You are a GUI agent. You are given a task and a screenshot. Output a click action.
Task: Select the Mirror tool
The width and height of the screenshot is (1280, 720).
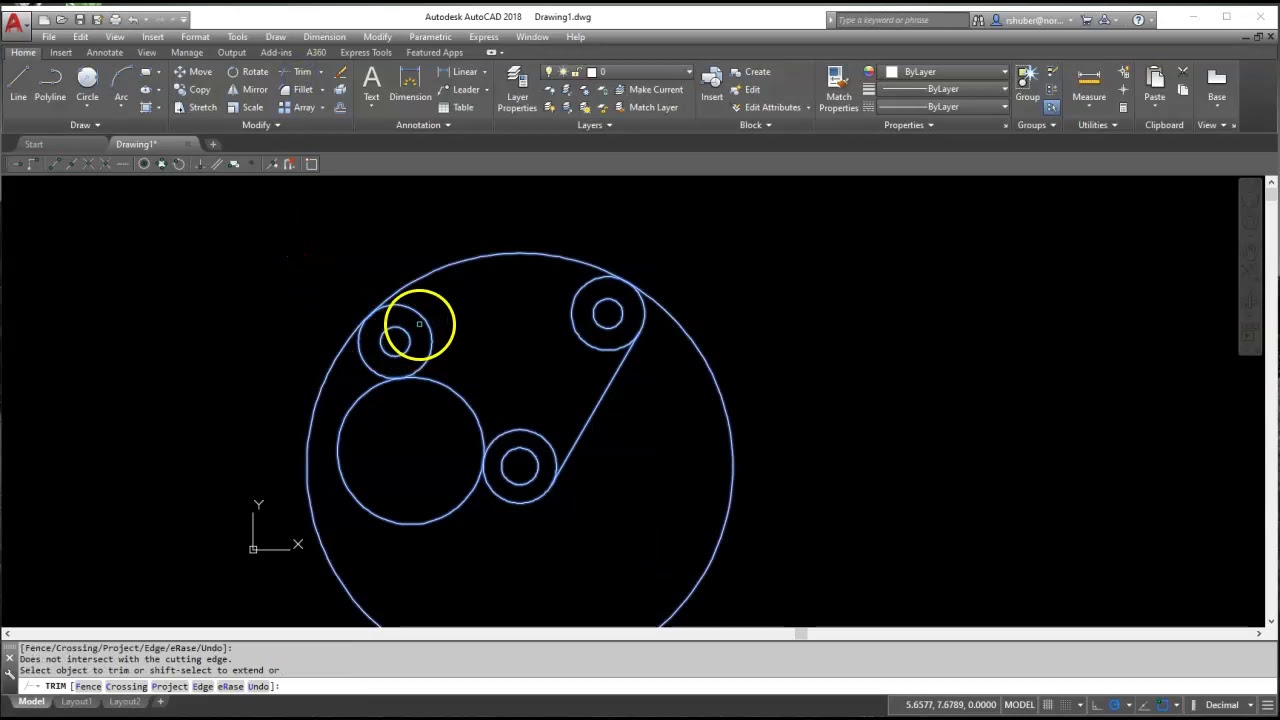pyautogui.click(x=247, y=90)
